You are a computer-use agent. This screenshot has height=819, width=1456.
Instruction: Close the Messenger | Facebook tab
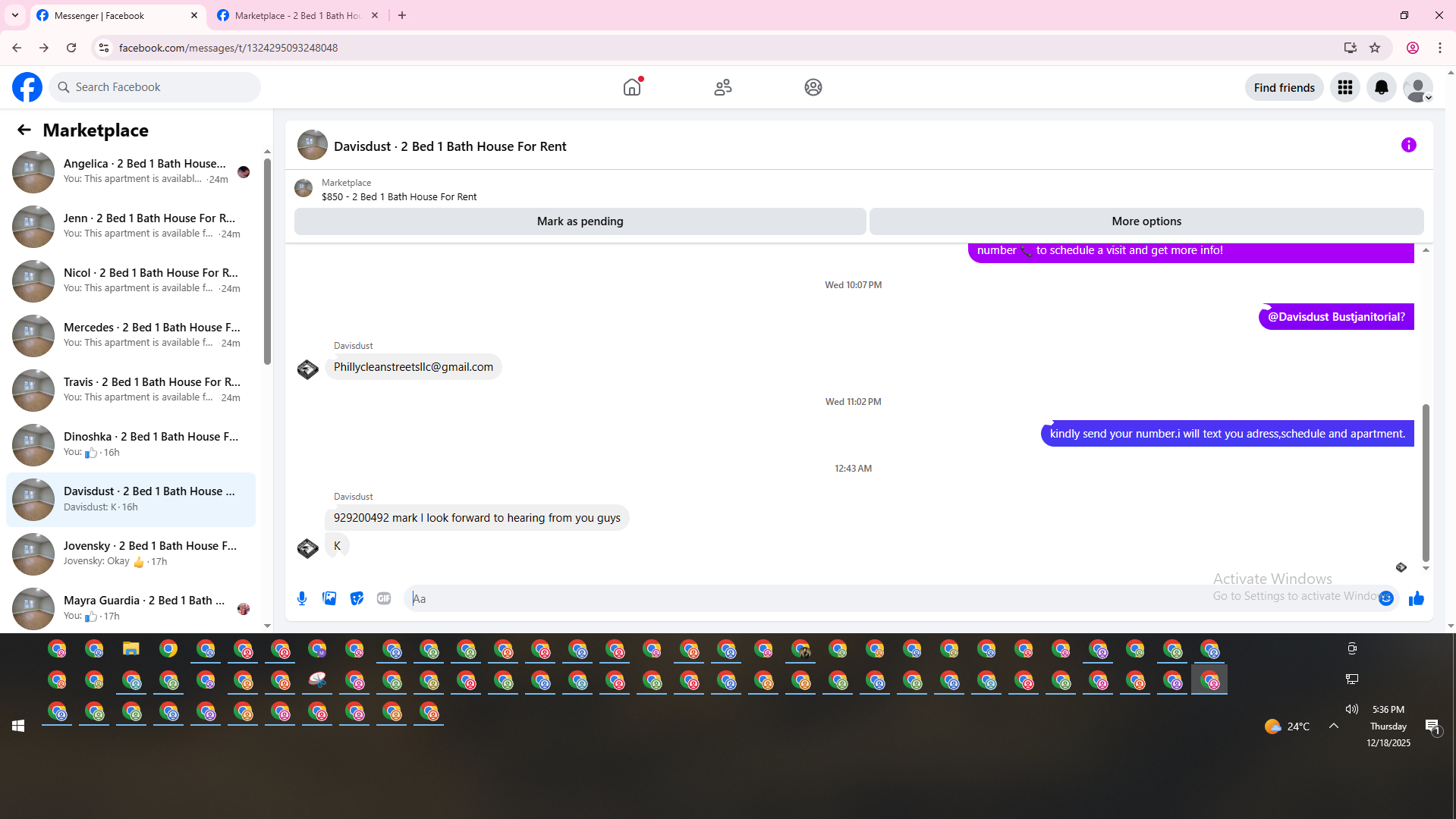pyautogui.click(x=194, y=15)
